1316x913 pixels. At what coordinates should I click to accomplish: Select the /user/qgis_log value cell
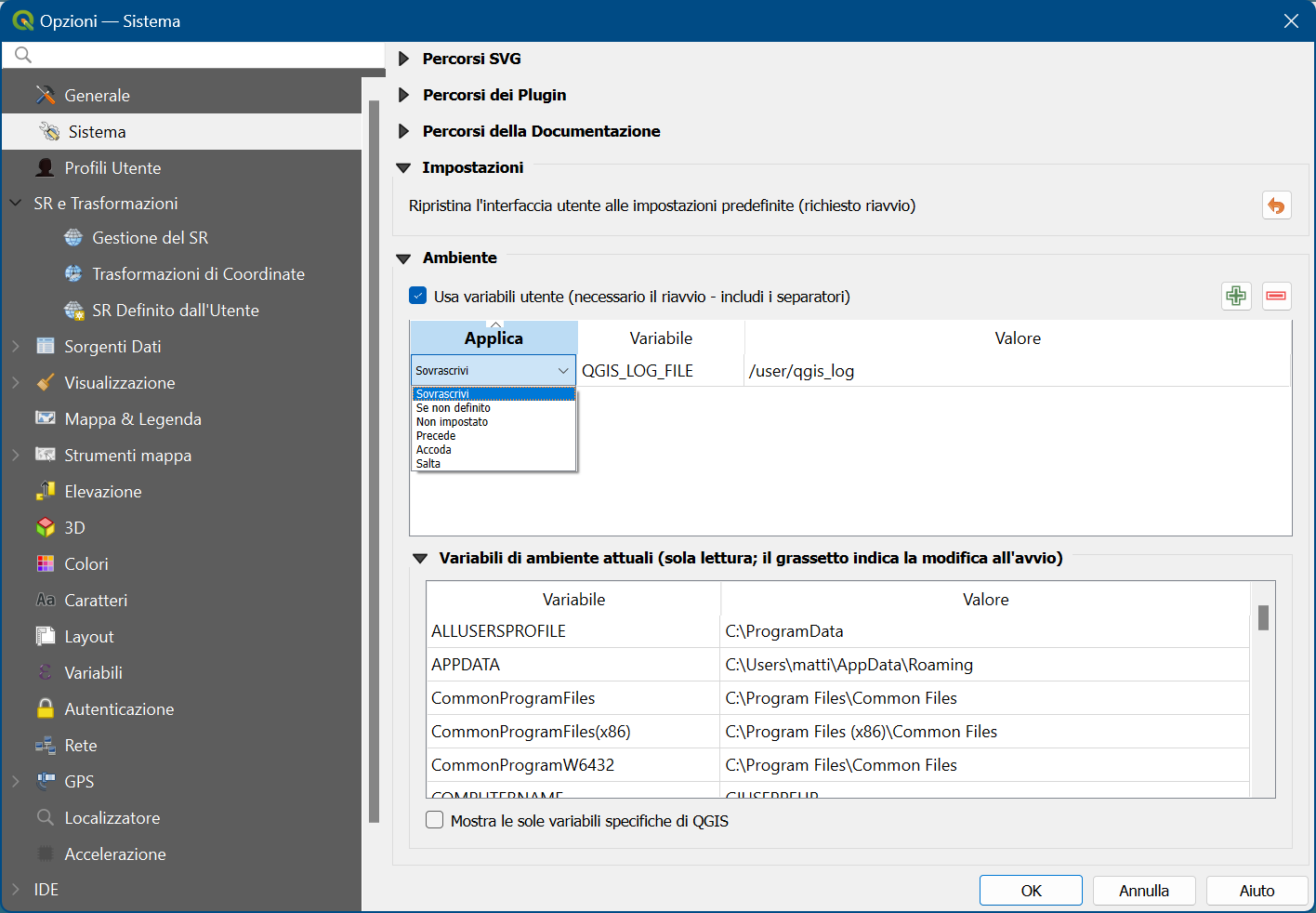click(x=1018, y=371)
